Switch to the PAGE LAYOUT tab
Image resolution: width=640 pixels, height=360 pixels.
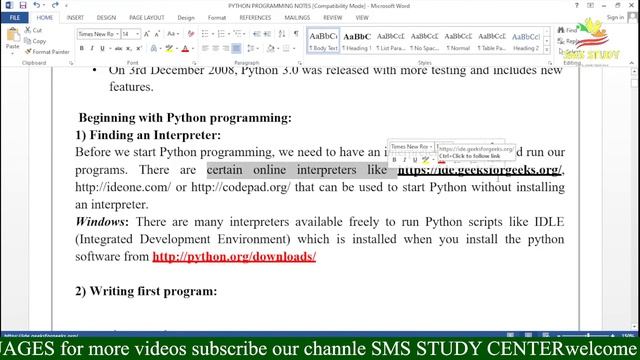coord(147,18)
